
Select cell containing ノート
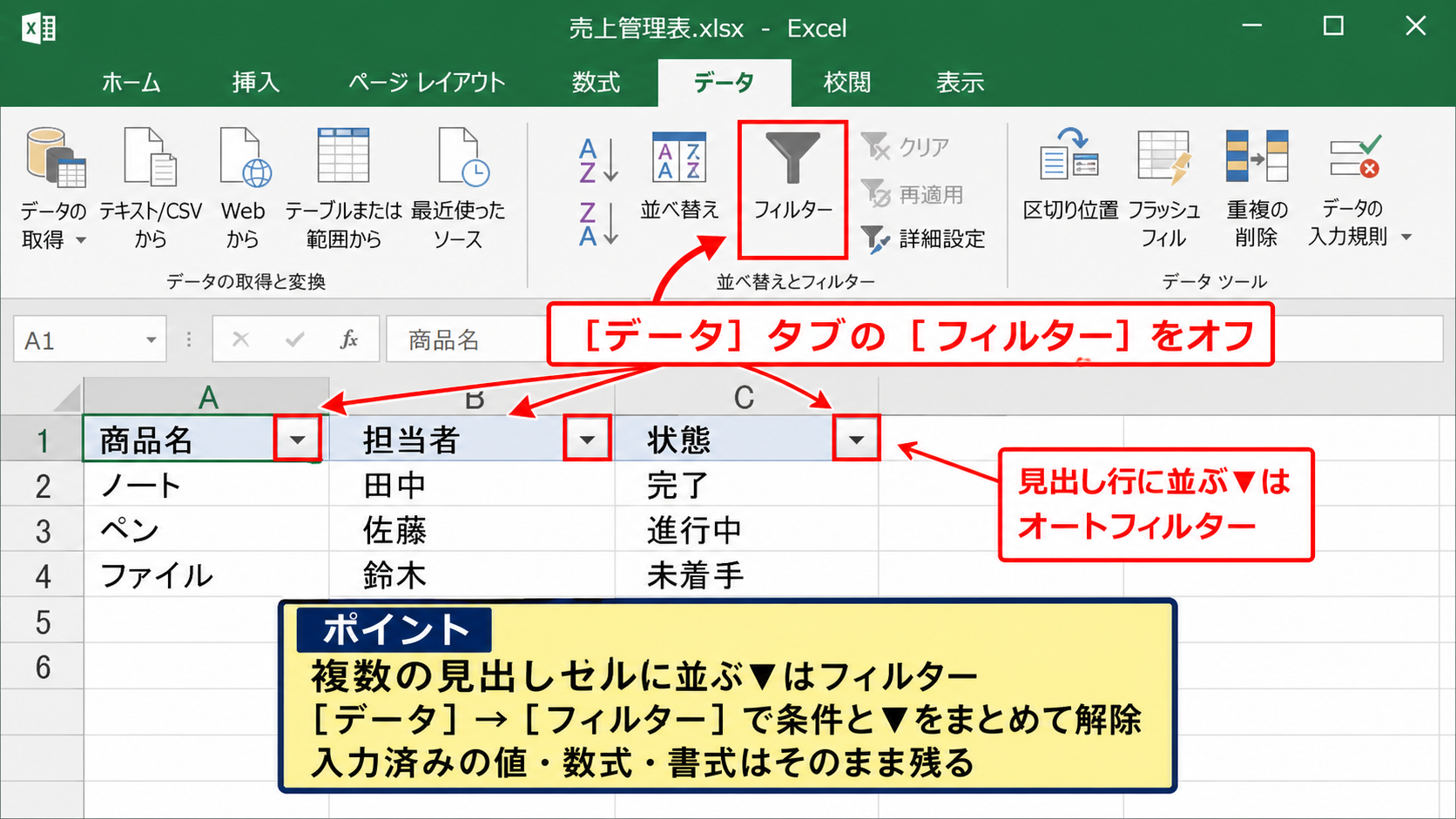[x=206, y=485]
